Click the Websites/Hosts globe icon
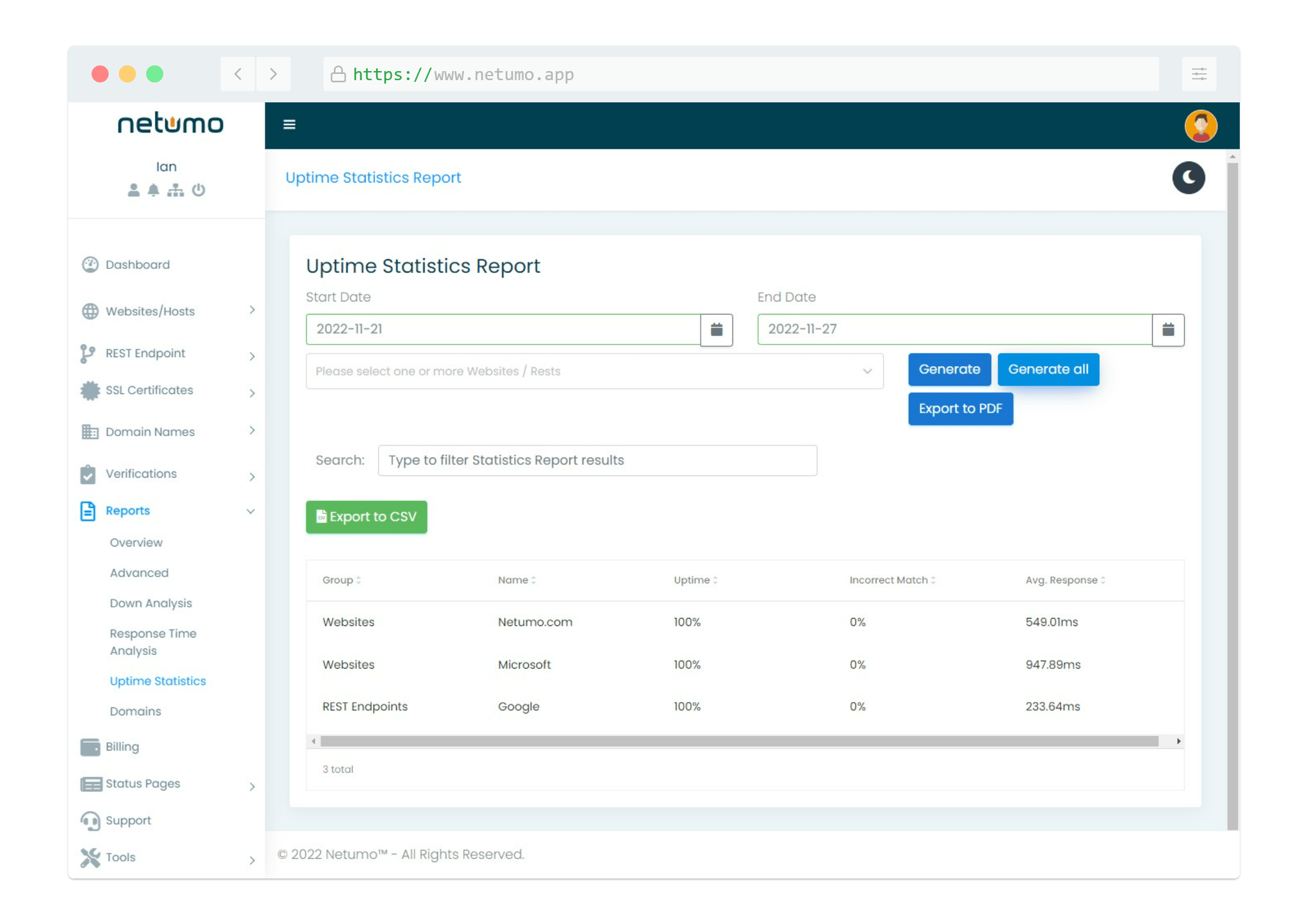1308x924 pixels. coord(90,312)
